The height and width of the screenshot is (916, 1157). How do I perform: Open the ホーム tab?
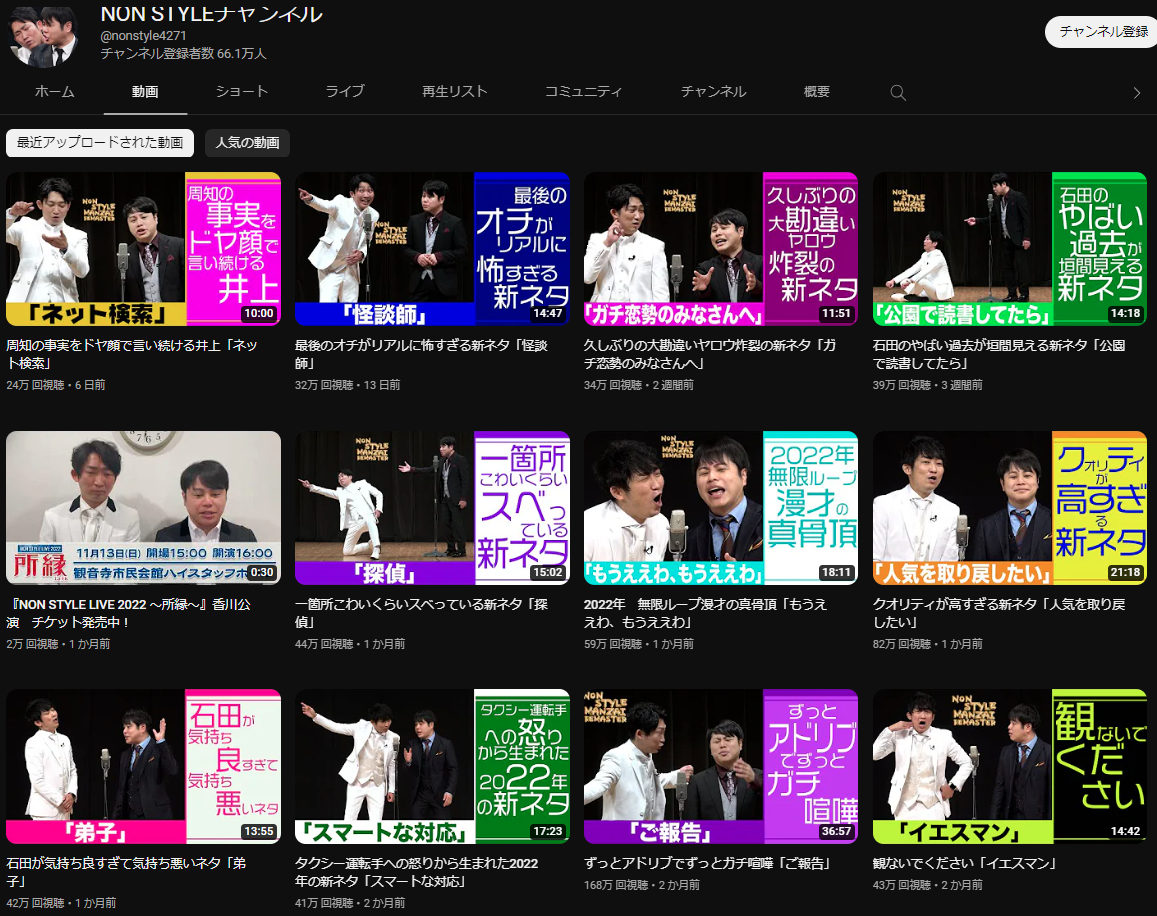click(x=55, y=92)
